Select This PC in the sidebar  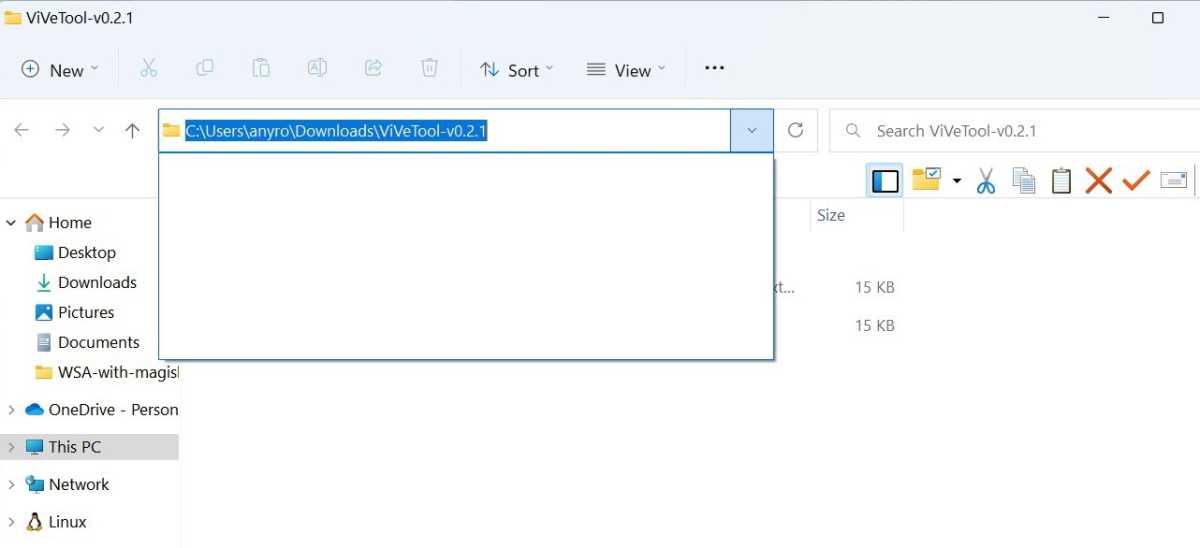63,447
